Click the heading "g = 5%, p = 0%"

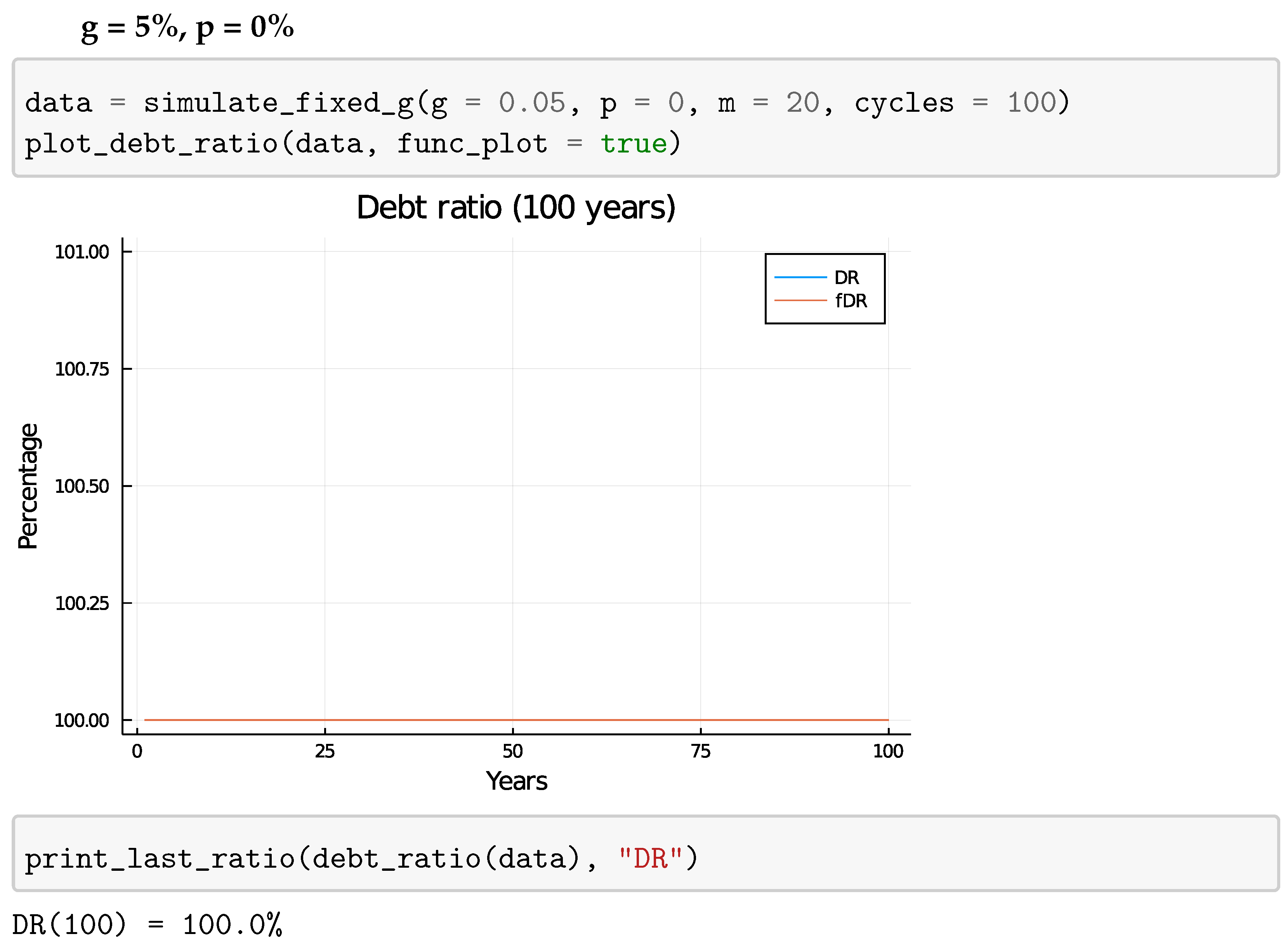[x=187, y=27]
